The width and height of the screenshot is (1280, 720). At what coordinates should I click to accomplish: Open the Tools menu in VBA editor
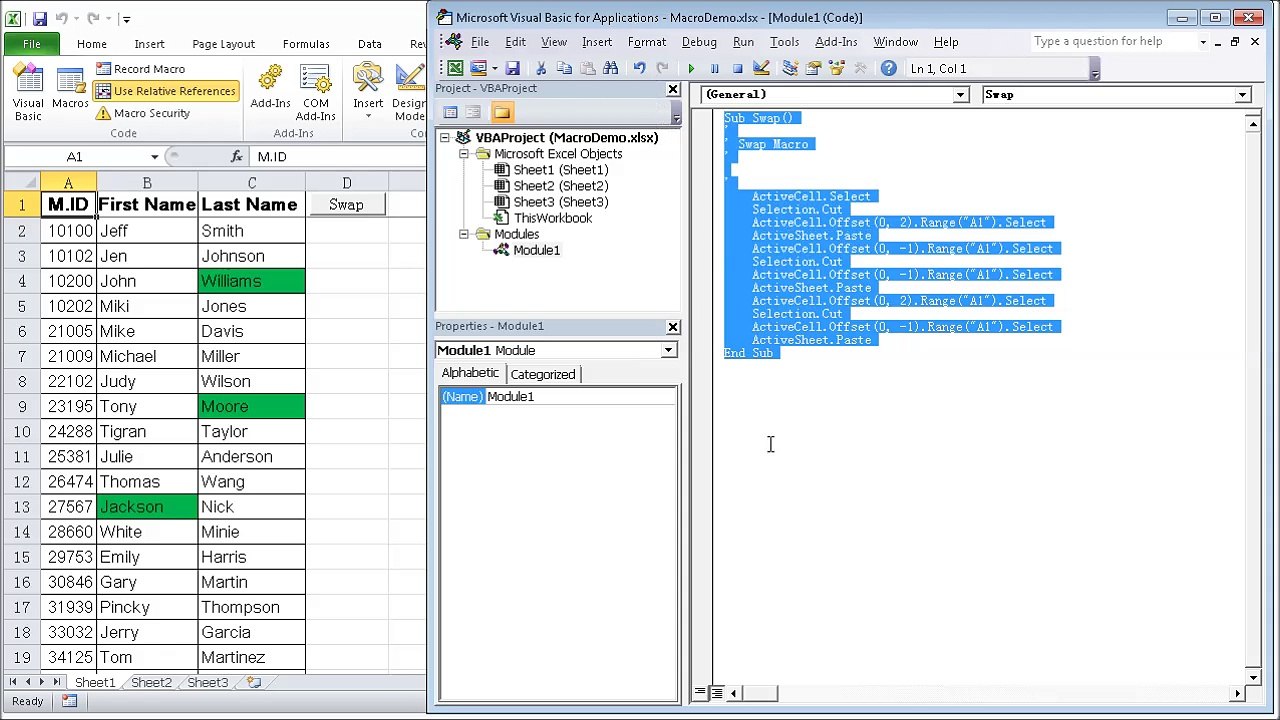click(784, 42)
